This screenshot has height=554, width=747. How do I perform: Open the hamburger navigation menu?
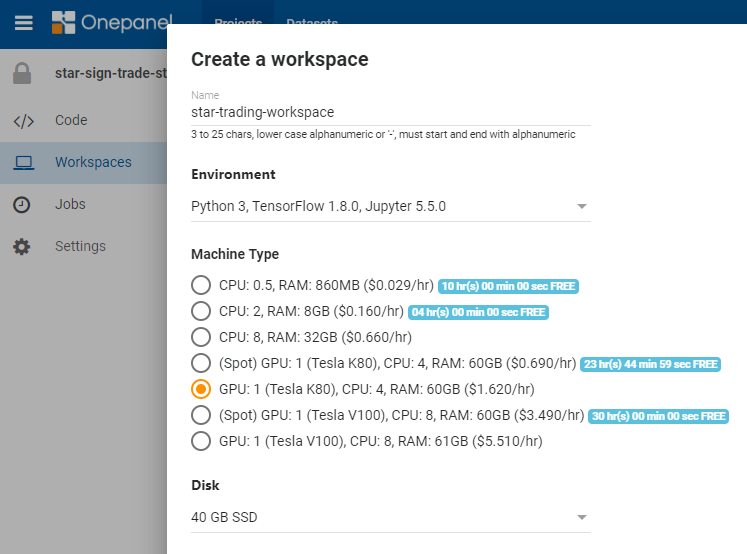pyautogui.click(x=23, y=22)
